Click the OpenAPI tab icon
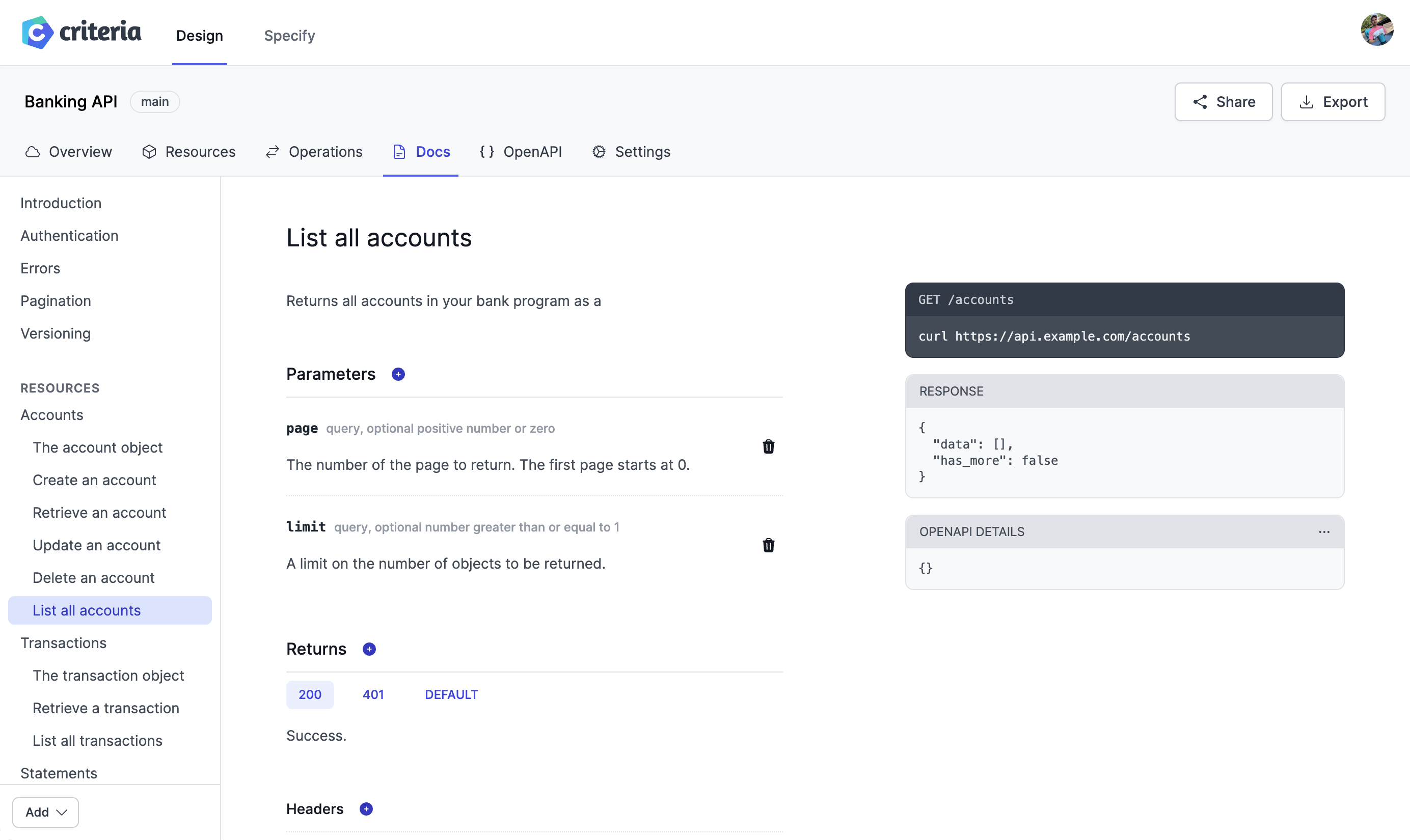The height and width of the screenshot is (840, 1410). 487,152
